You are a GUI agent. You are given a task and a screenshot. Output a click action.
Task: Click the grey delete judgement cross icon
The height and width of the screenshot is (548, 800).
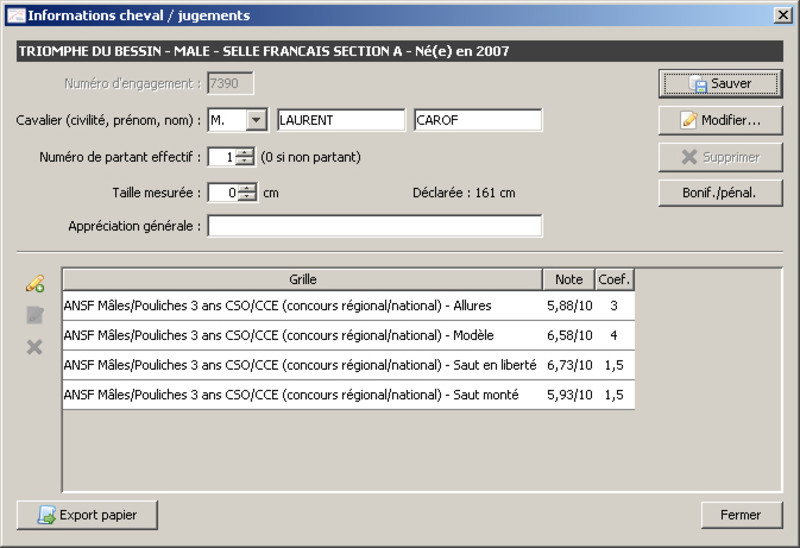click(x=34, y=347)
